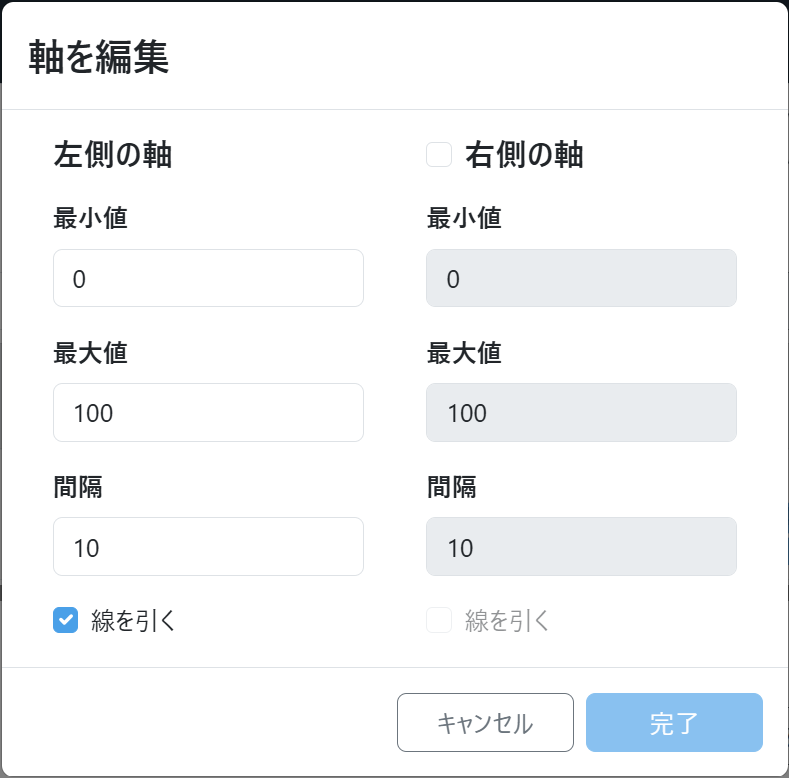This screenshot has width=789, height=778.
Task: Click the 左側の軸 heading
Action: 112,155
